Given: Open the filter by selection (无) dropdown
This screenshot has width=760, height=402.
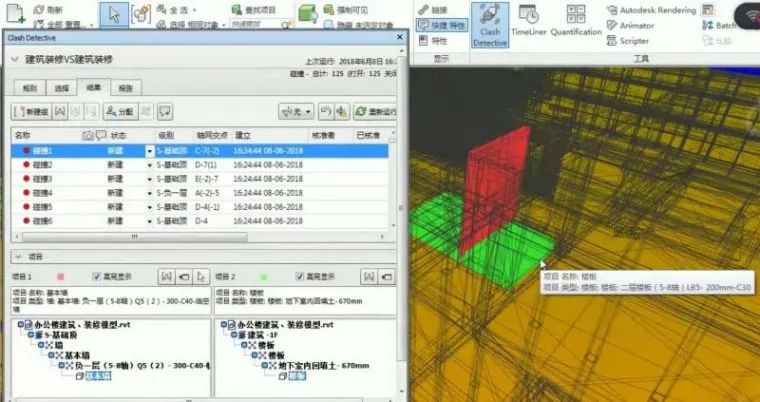Looking at the screenshot, I should tap(296, 112).
